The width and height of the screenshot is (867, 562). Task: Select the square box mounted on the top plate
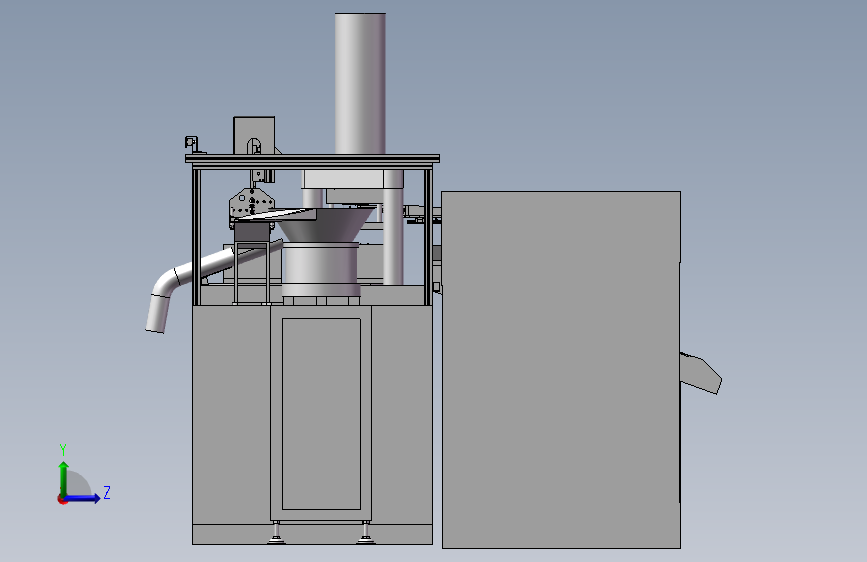(254, 136)
